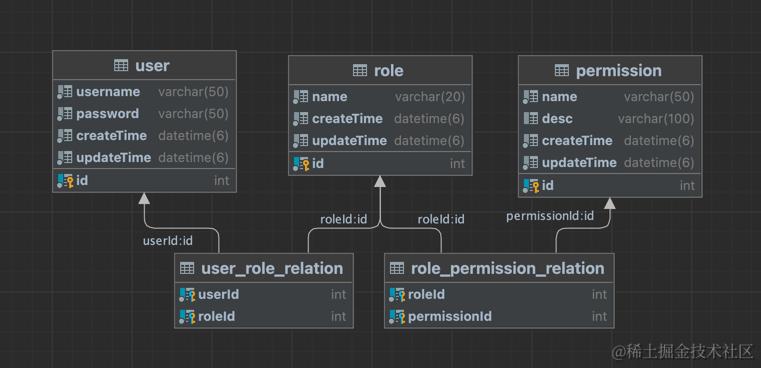Click primary key icon of permission id

pyautogui.click(x=531, y=186)
